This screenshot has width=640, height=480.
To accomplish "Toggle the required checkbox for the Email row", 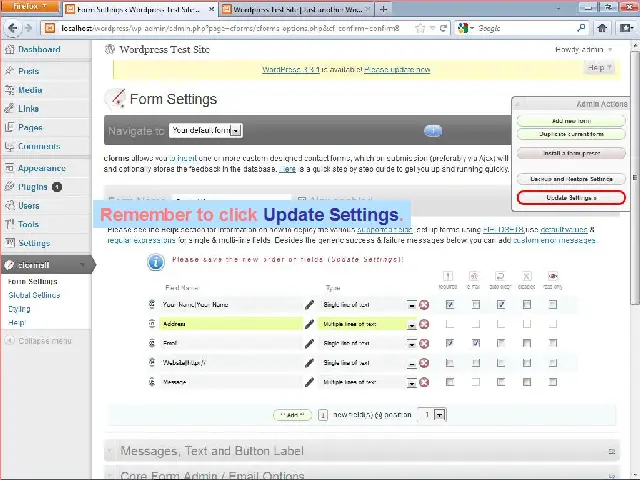I will [x=450, y=343].
